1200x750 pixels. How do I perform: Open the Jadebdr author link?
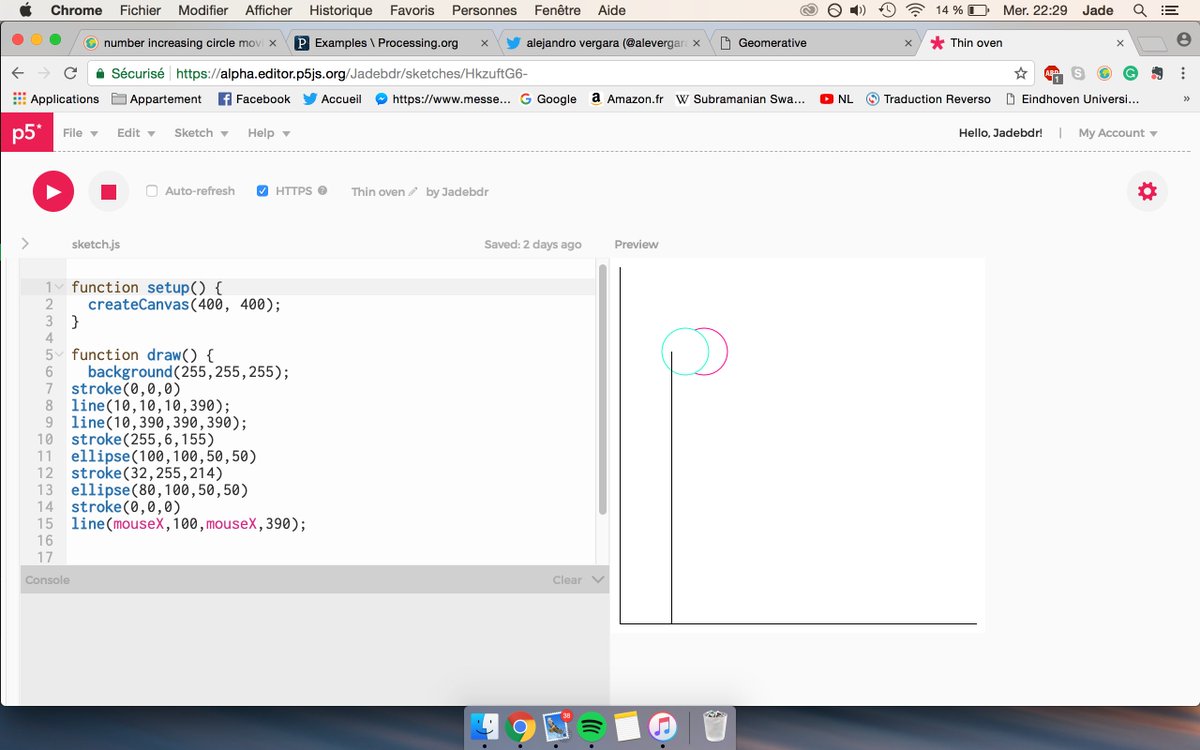click(465, 192)
